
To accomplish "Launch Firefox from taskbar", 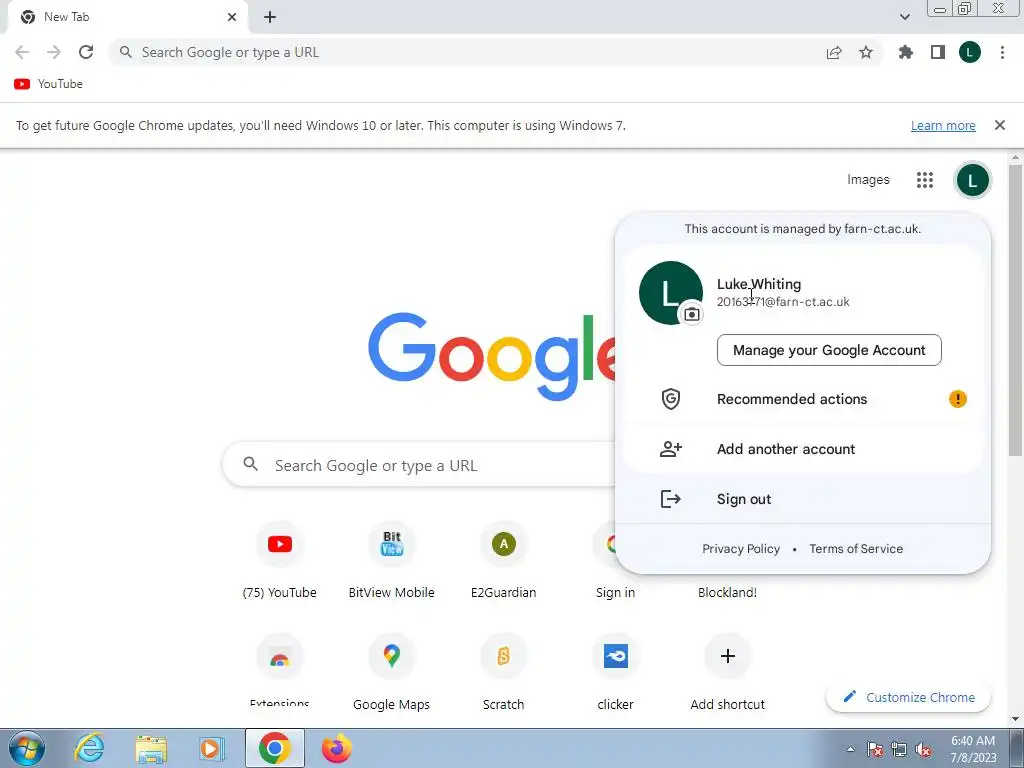I will click(x=337, y=748).
